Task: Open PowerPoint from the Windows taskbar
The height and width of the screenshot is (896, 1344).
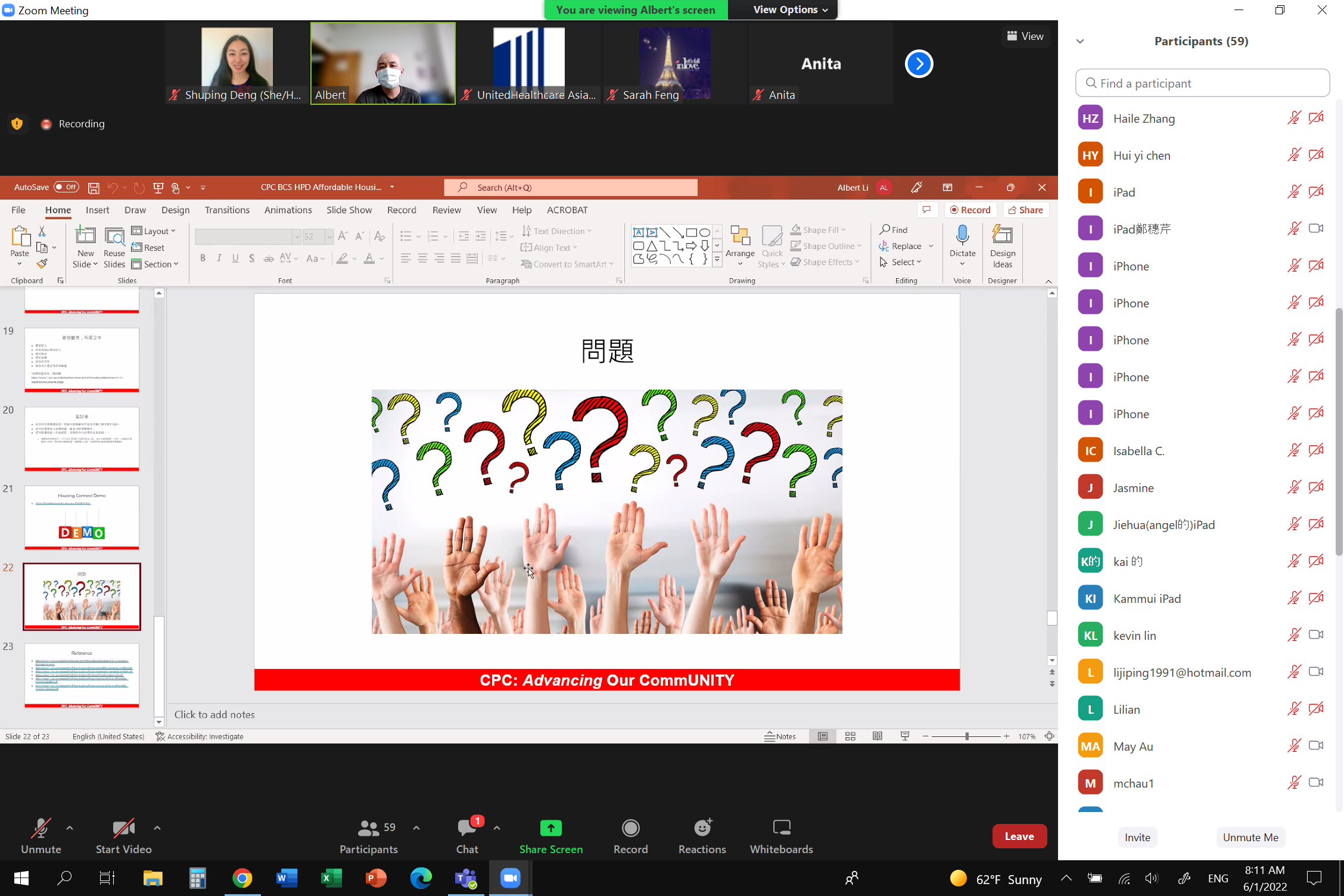Action: click(x=376, y=878)
